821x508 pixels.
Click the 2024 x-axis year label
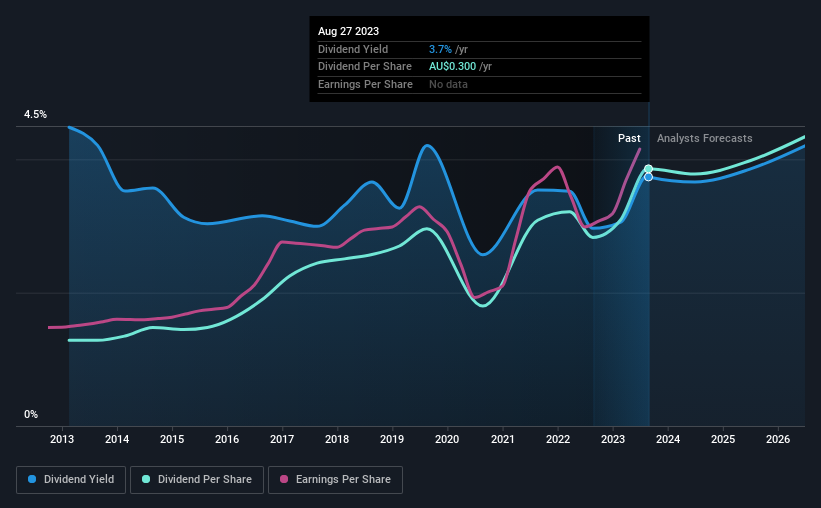tap(668, 439)
